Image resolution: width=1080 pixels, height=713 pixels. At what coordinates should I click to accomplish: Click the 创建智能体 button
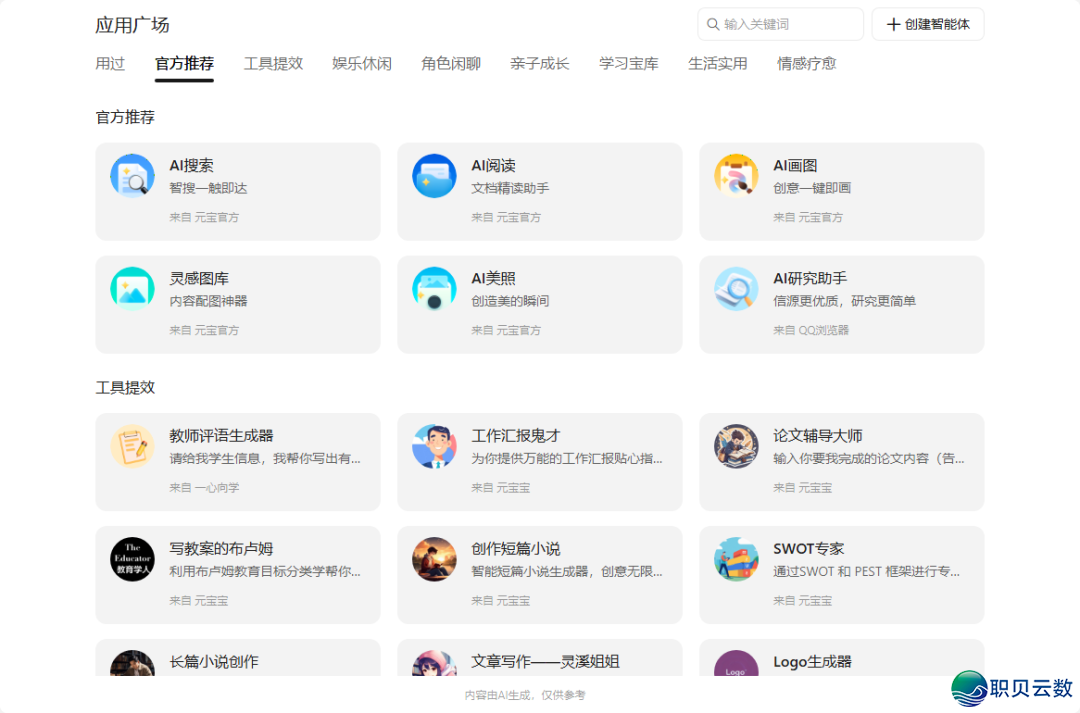(x=928, y=25)
